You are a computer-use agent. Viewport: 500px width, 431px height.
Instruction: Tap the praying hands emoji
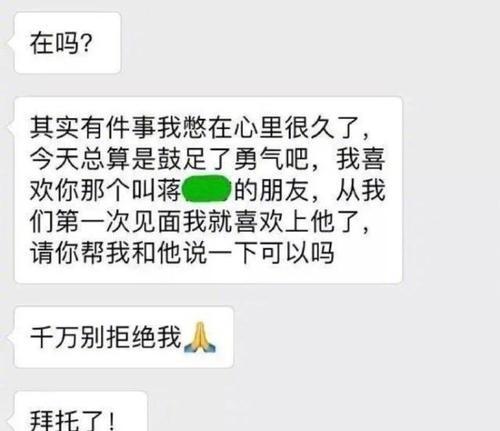coord(200,337)
